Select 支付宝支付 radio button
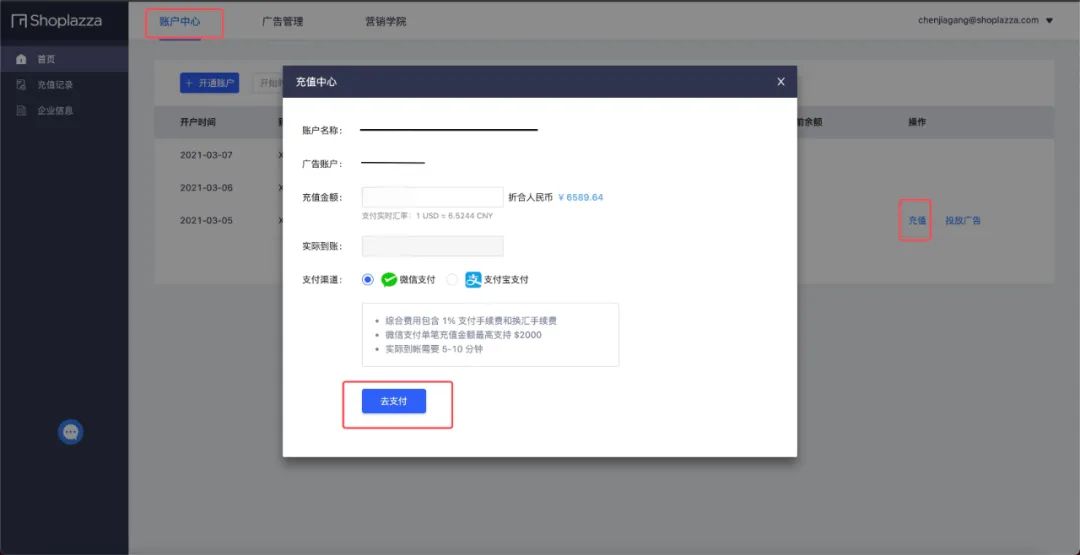 tap(452, 280)
